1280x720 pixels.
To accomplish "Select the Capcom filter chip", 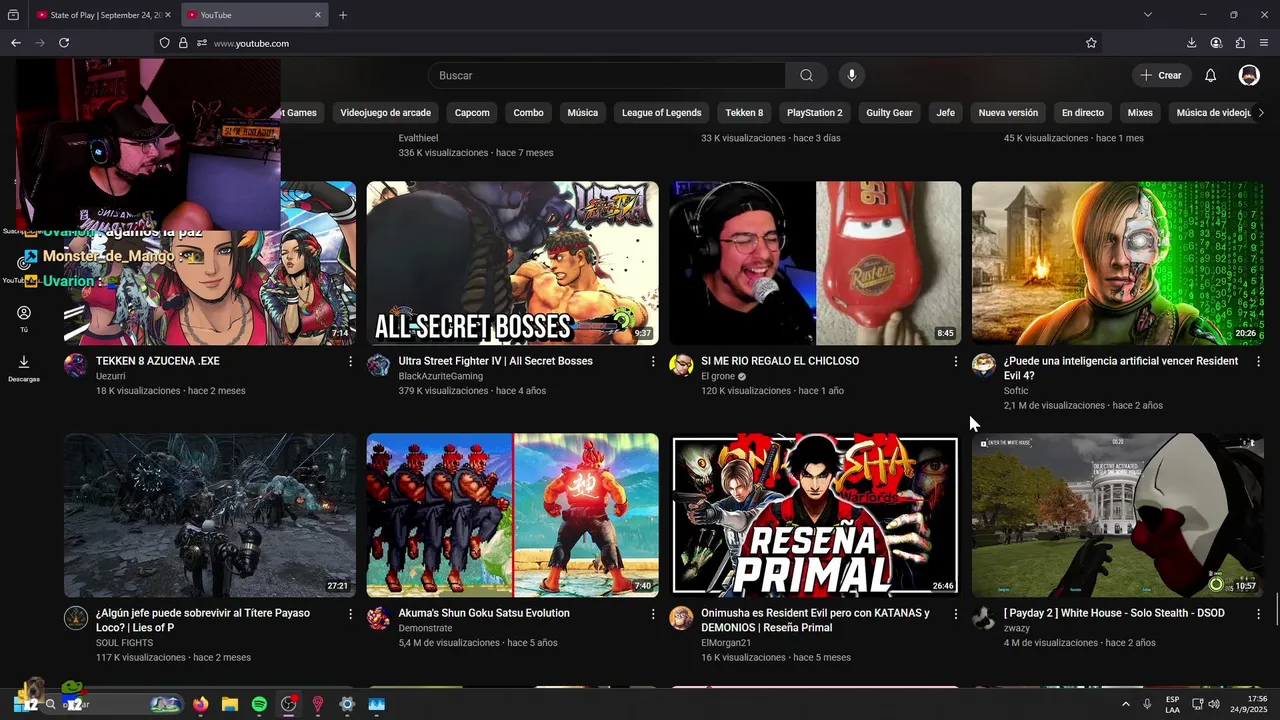I will [472, 113].
